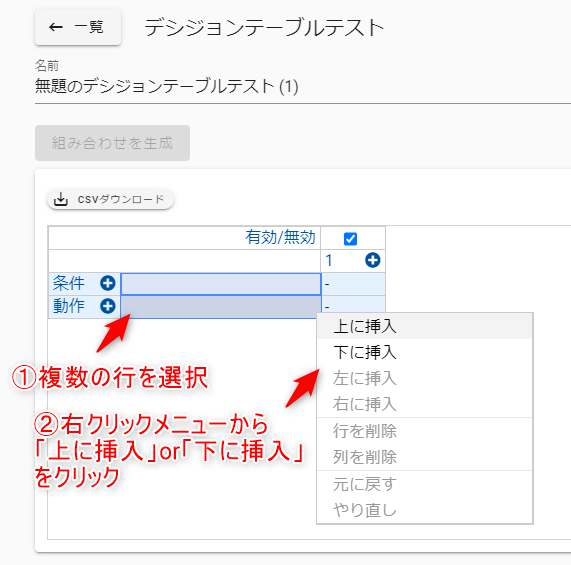Screen dimensions: 571x565
Task: Toggle the 有効/無効 checkbox for column 1
Action: click(350, 239)
